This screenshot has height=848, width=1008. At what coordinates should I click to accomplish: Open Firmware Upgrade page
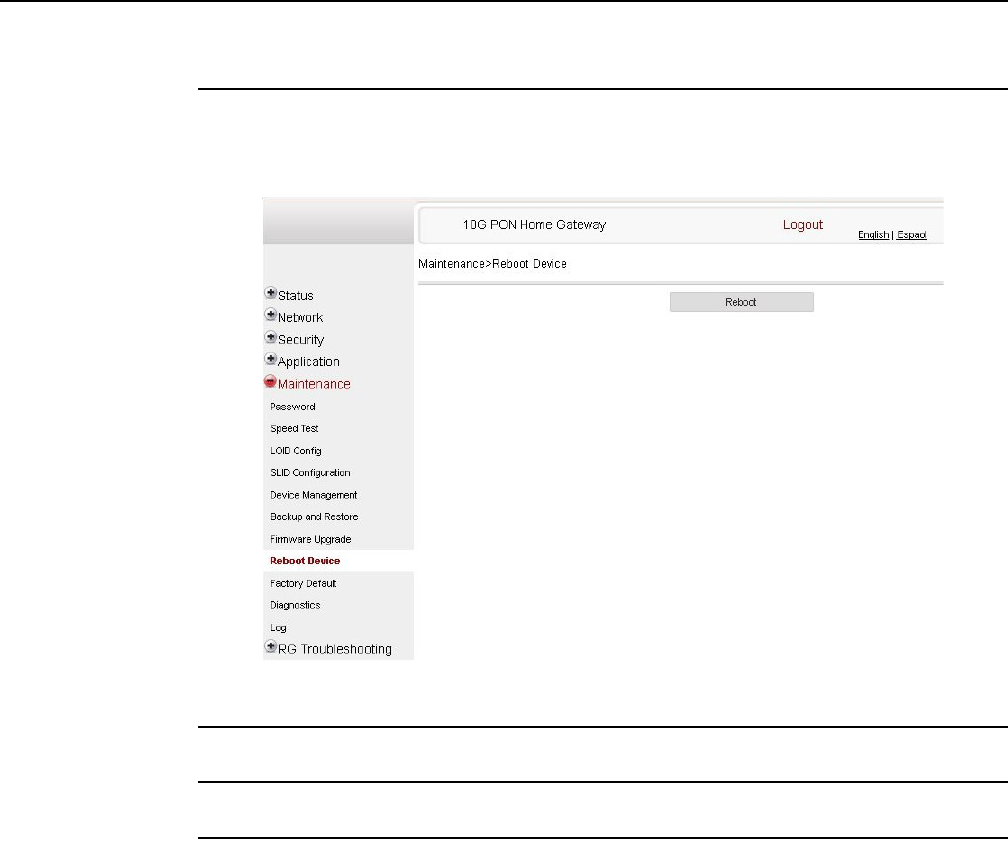point(310,539)
